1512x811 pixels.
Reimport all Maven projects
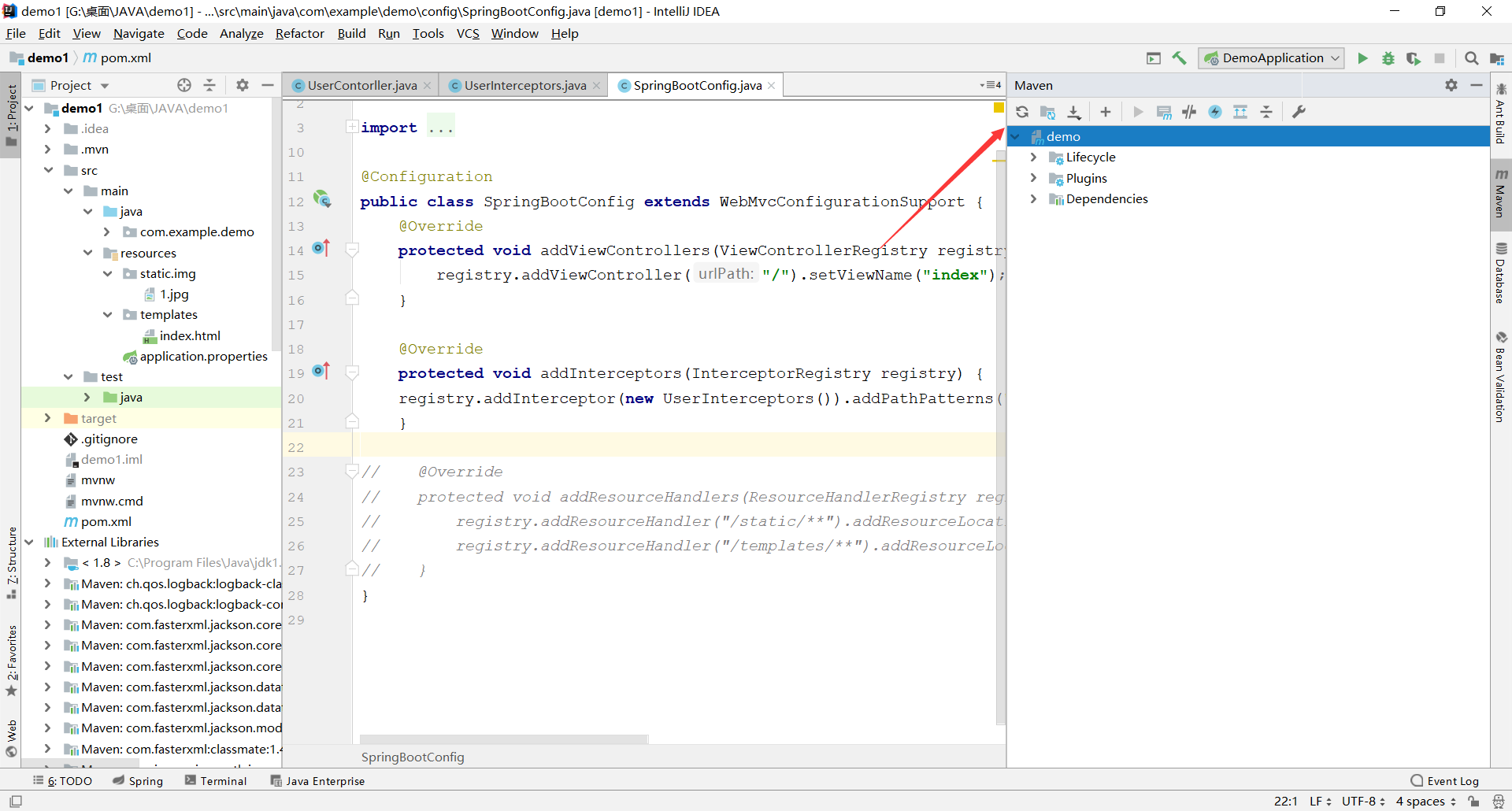(1022, 112)
